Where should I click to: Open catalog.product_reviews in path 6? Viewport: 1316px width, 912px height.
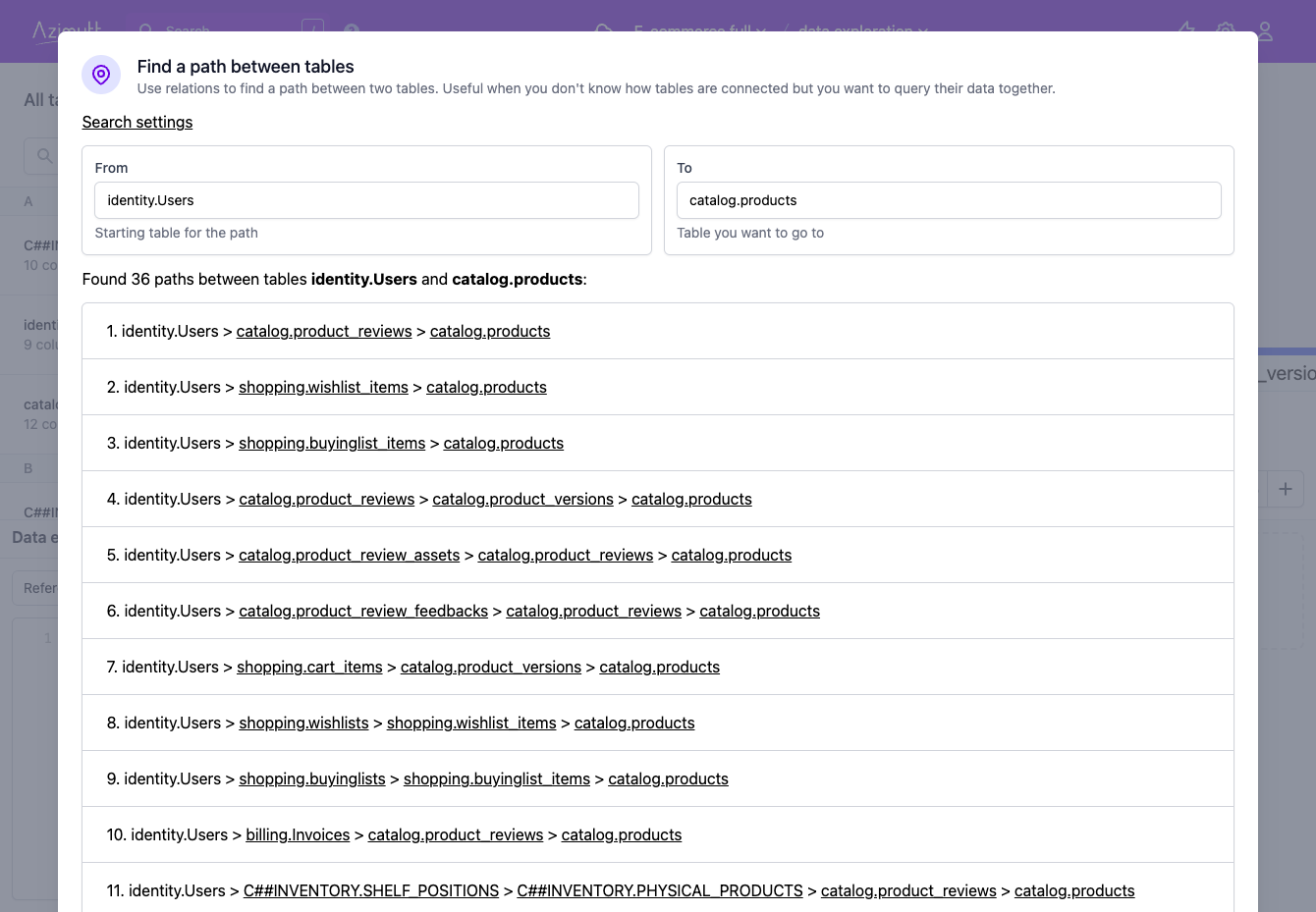(x=594, y=611)
